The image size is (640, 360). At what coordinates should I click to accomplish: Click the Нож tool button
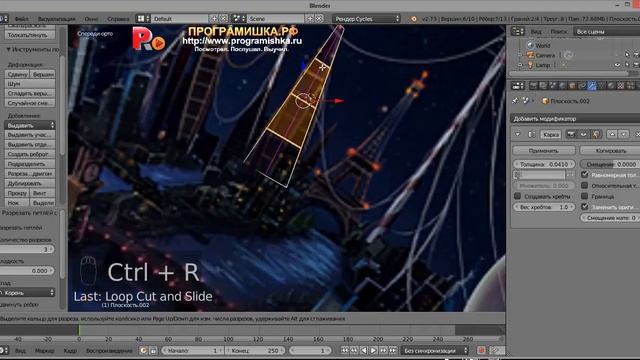[17, 202]
